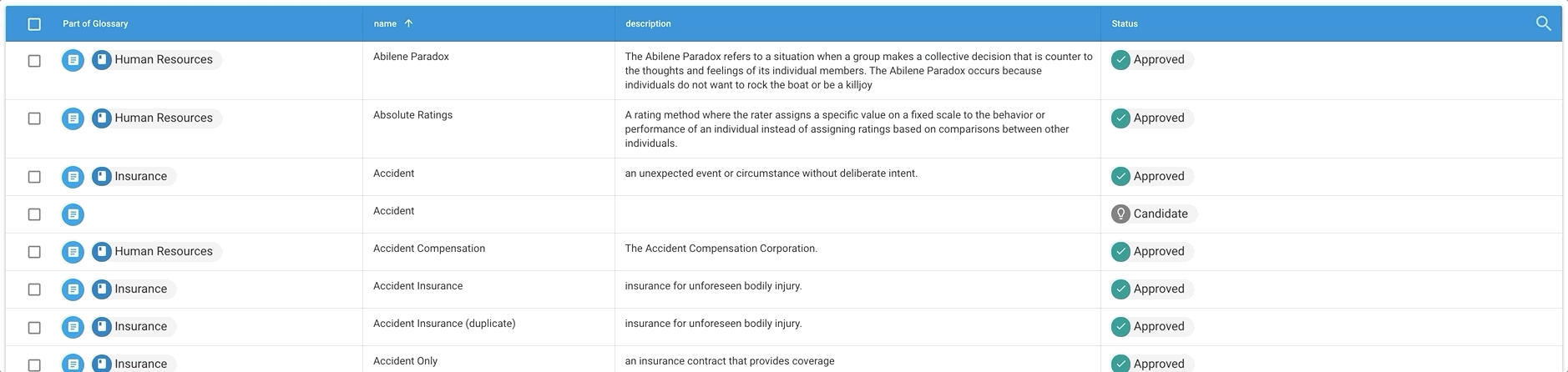Screen dimensions: 1568x372
Task: Click the glossary icon beside Insurance in Accident row
Action: click(102, 177)
